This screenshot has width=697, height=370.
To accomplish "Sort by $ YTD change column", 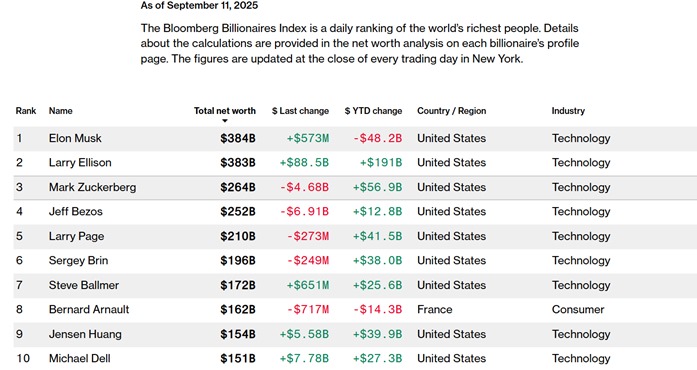I will 373,111.
